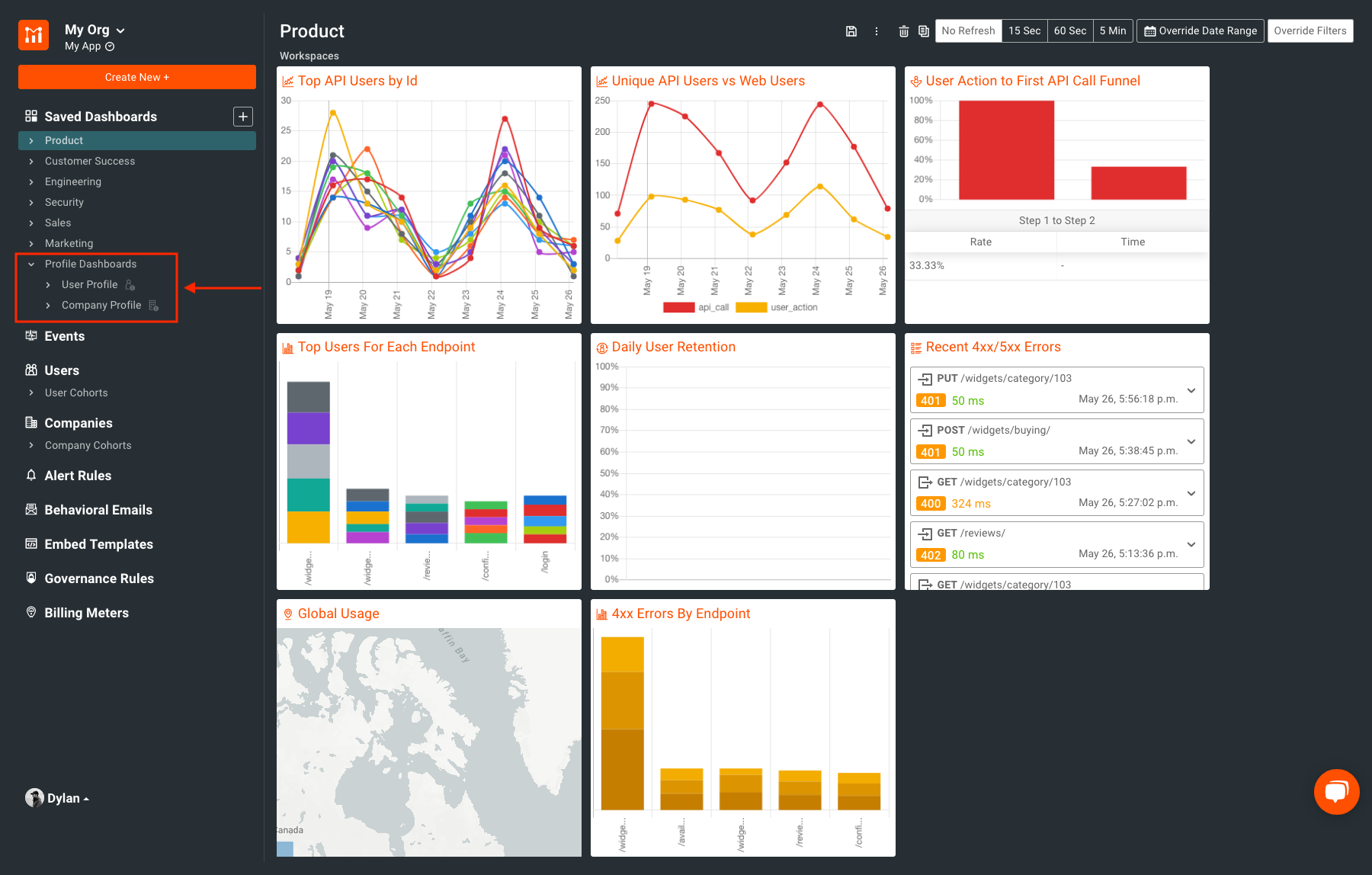Open the Override Date Range calendar
This screenshot has width=1372, height=875.
pyautogui.click(x=1200, y=30)
